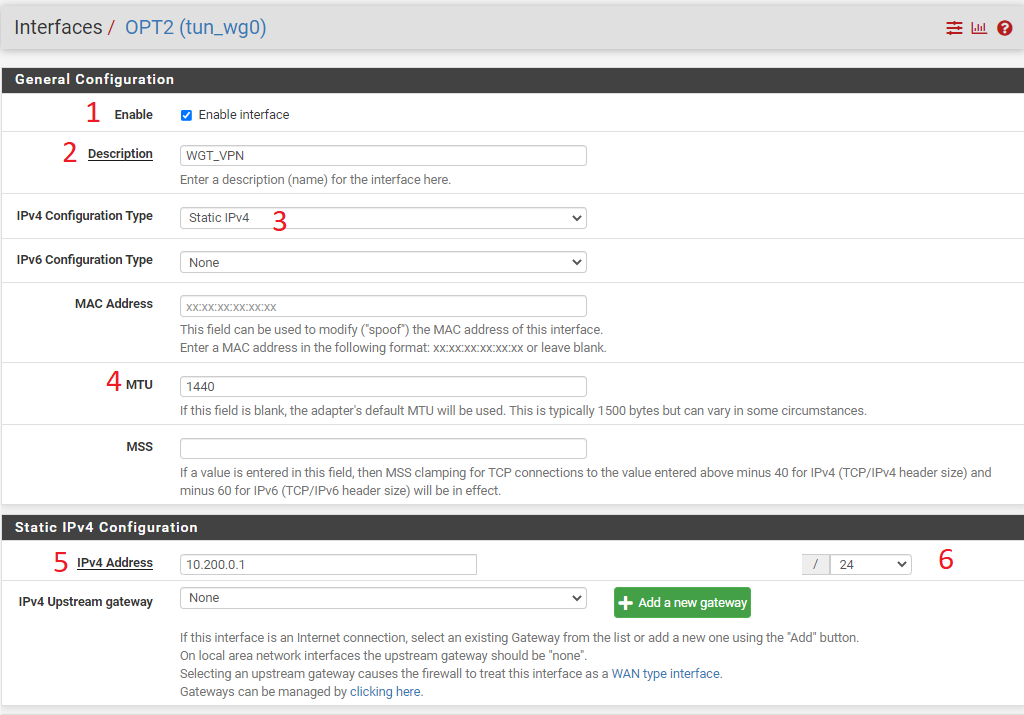Click inside the empty MSS field
Viewport: 1024px width, 715px height.
(382, 448)
